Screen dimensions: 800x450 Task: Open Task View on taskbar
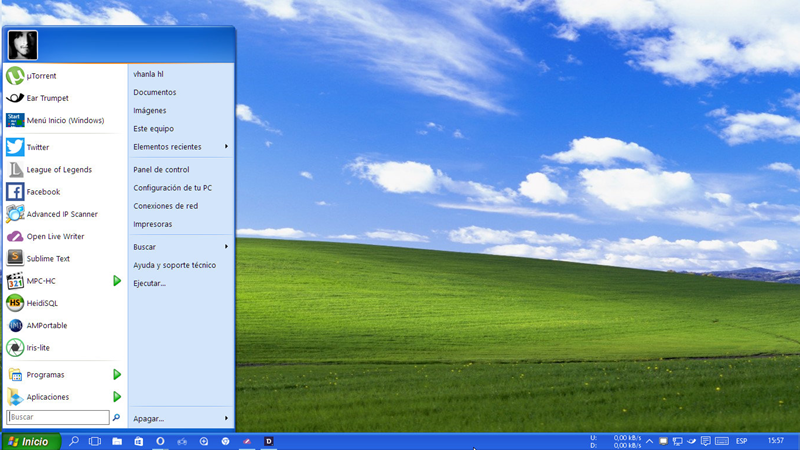[95, 441]
